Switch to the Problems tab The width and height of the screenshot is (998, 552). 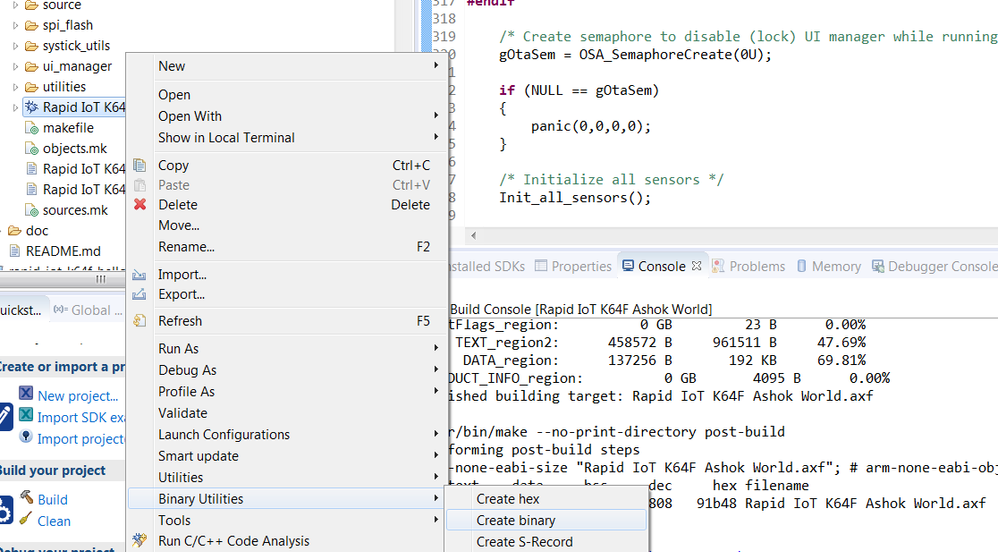[757, 266]
